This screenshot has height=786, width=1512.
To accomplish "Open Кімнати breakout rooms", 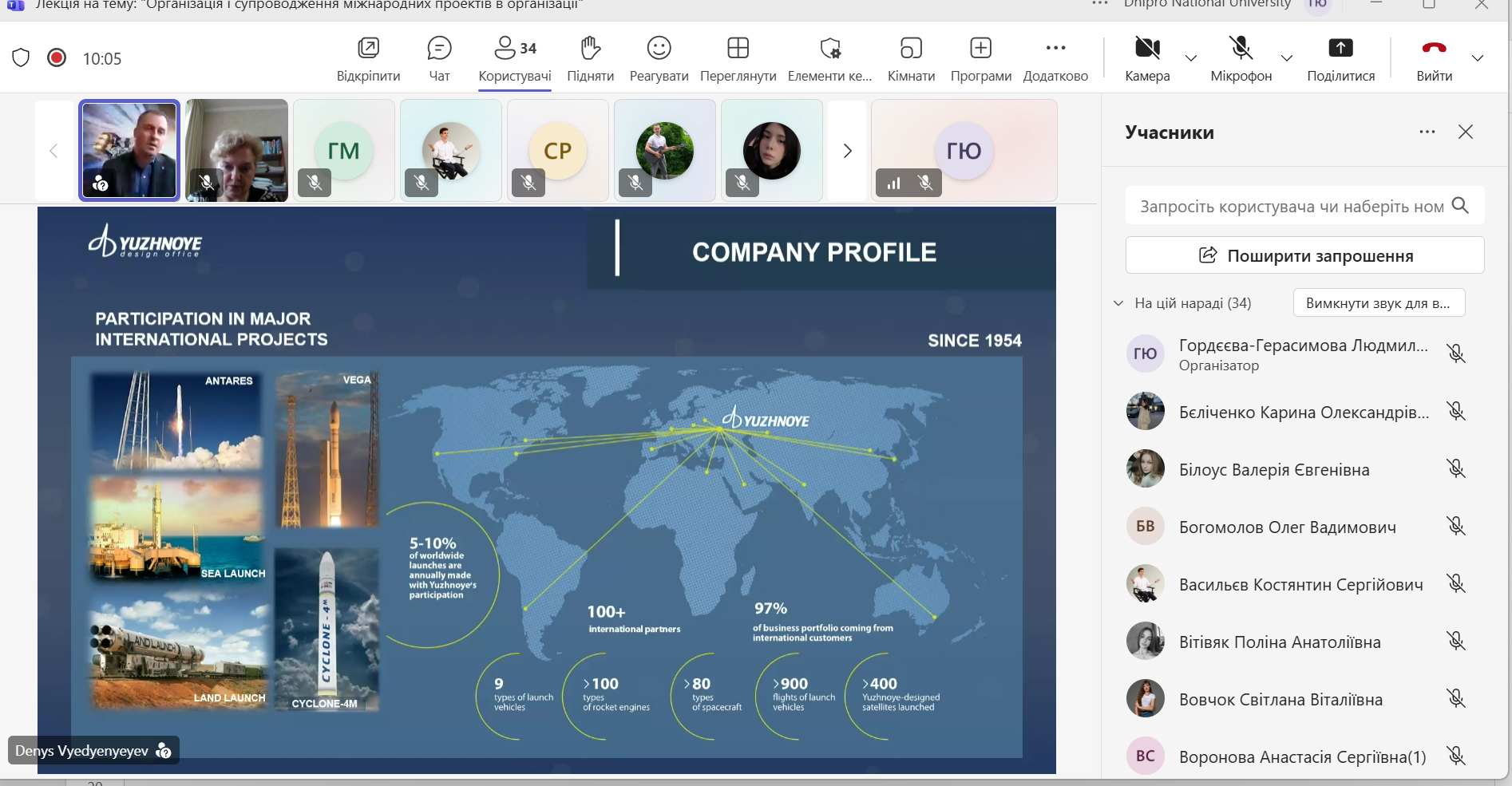I will coord(911,59).
